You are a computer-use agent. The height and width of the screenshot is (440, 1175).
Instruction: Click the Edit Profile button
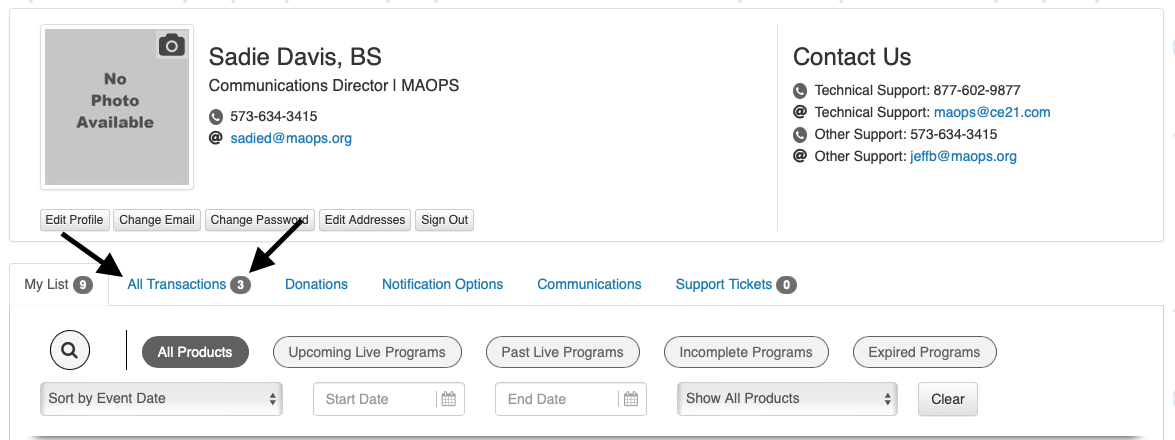74,220
